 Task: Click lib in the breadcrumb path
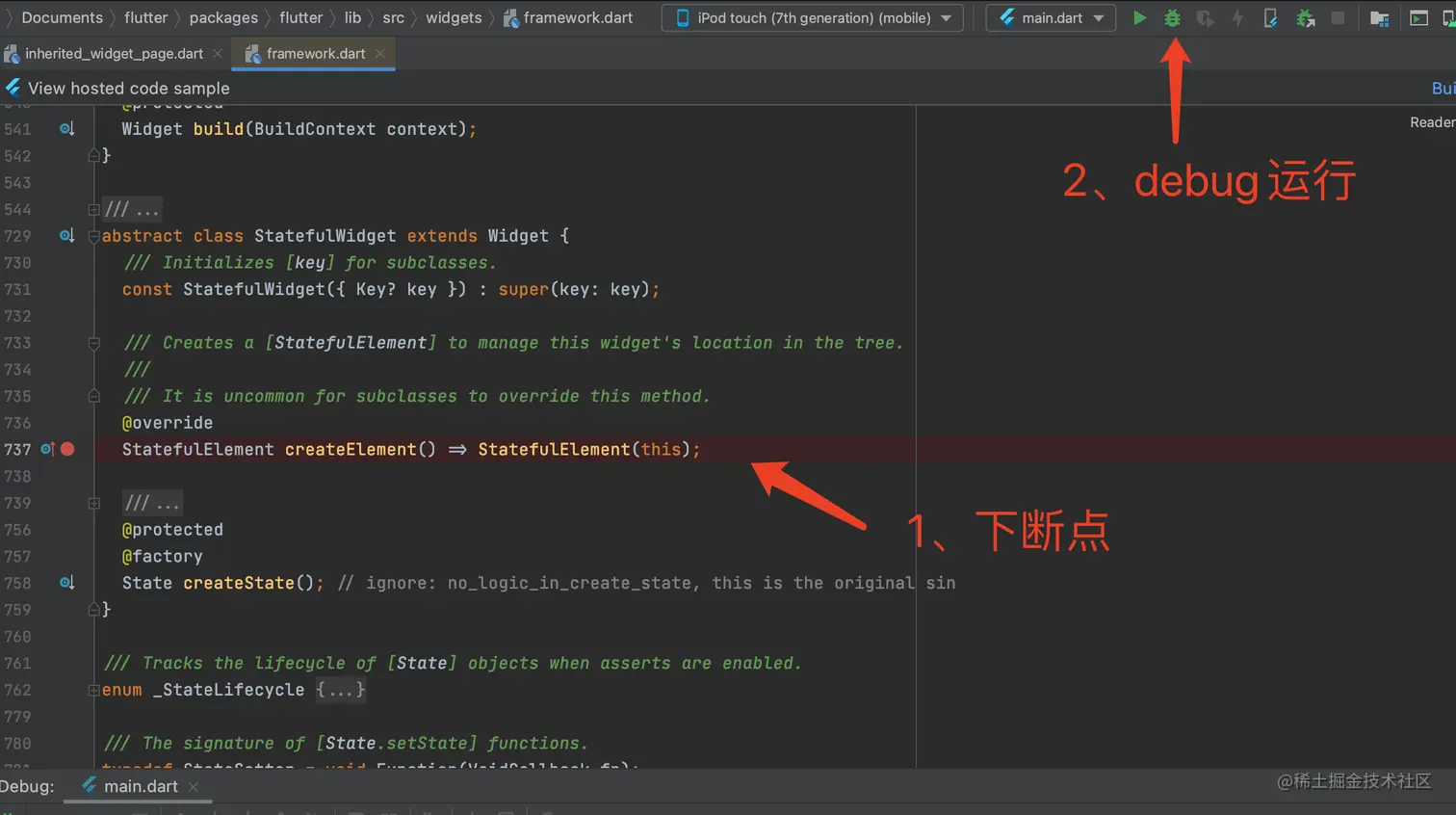[x=352, y=17]
